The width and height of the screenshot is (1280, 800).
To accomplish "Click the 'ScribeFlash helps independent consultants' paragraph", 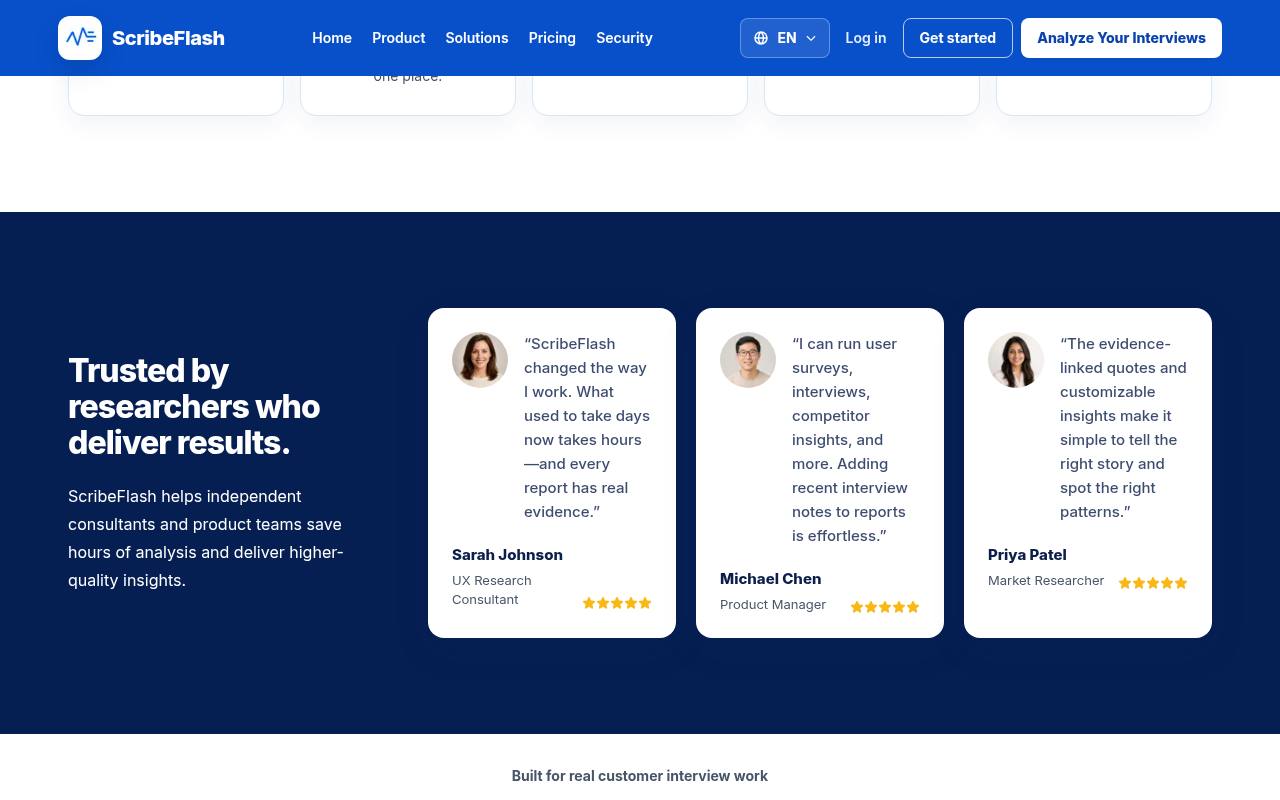I will (x=206, y=538).
